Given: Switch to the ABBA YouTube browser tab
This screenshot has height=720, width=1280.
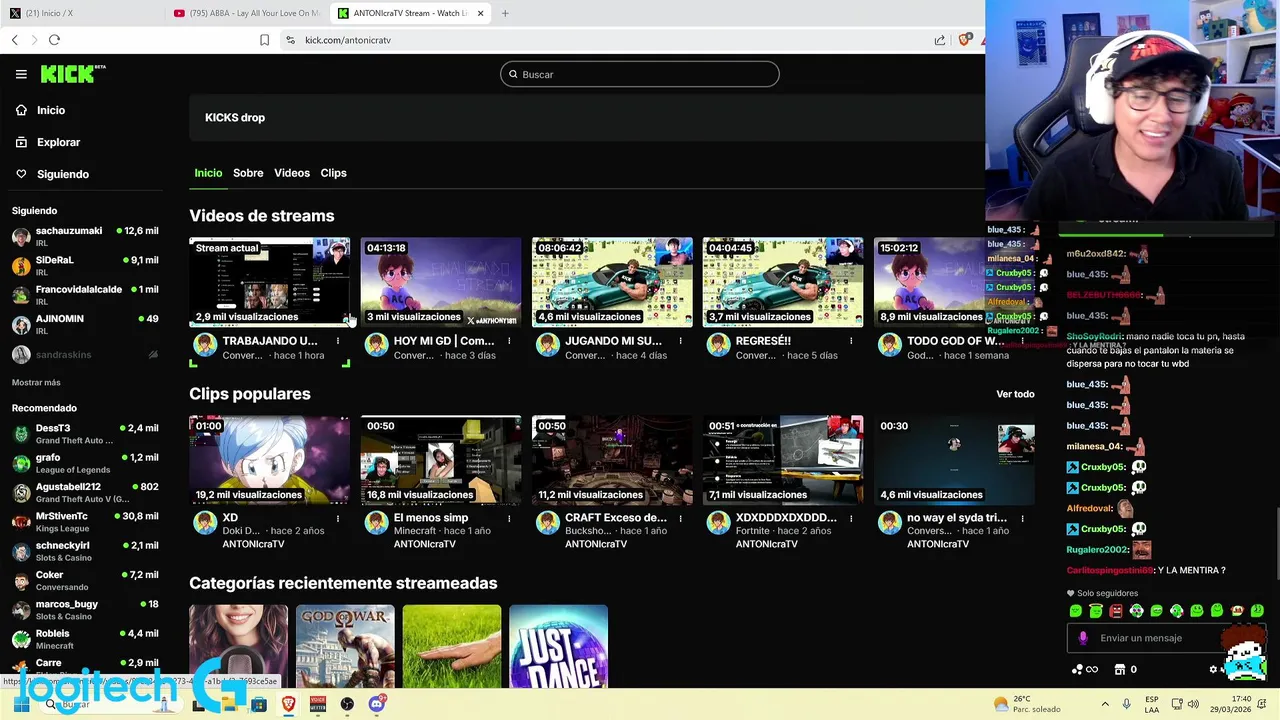Looking at the screenshot, I should coord(248,13).
